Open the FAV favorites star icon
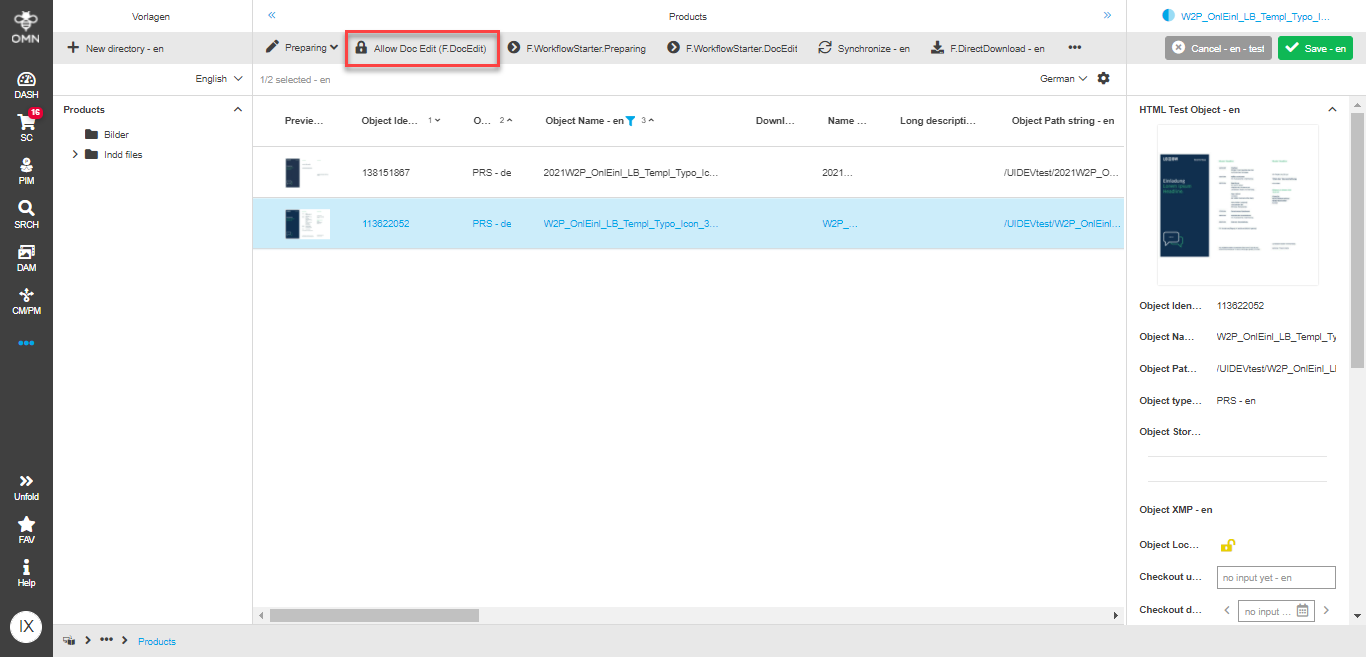The width and height of the screenshot is (1366, 657). tap(26, 530)
